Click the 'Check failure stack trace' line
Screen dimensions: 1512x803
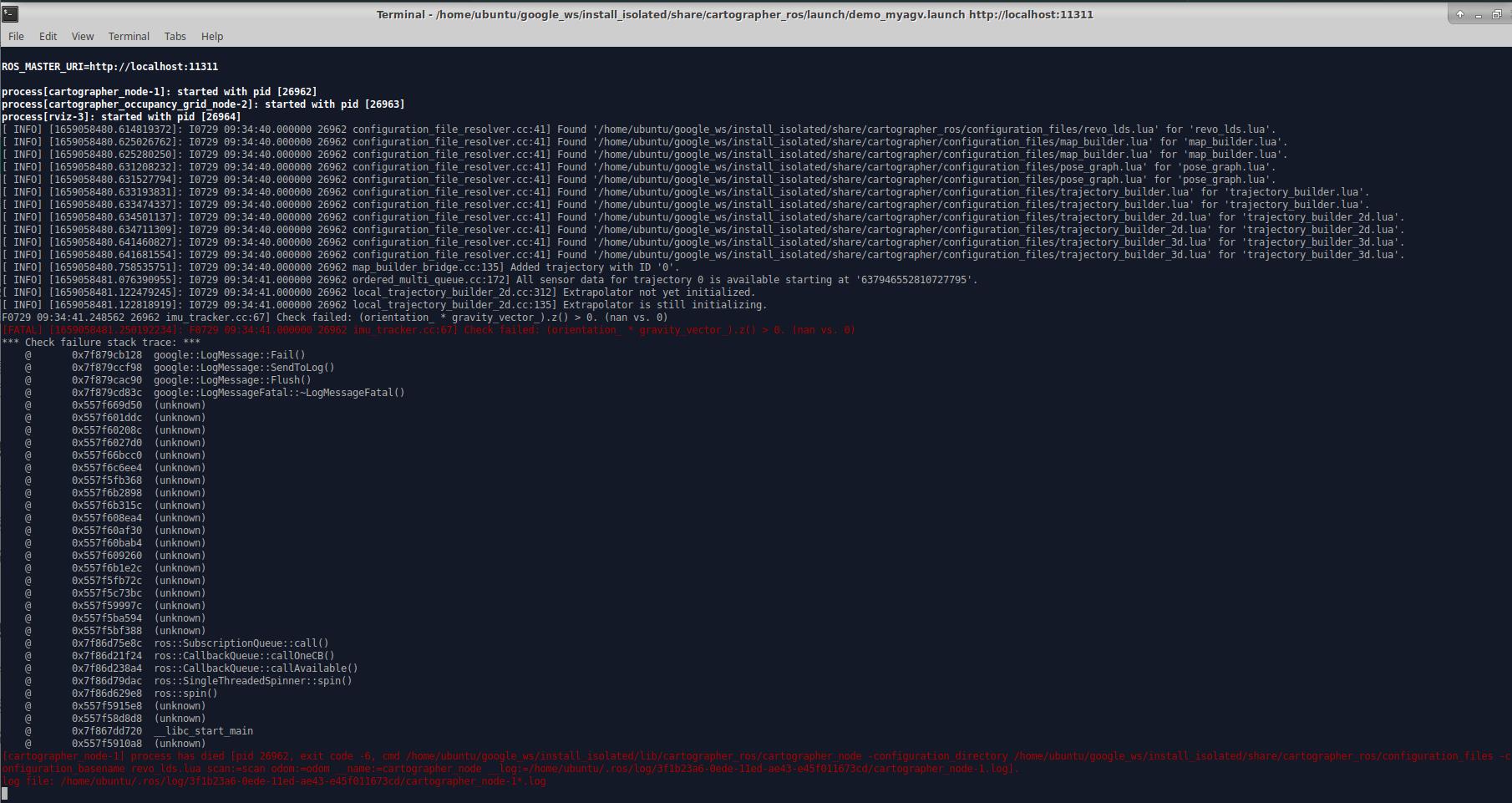point(101,343)
